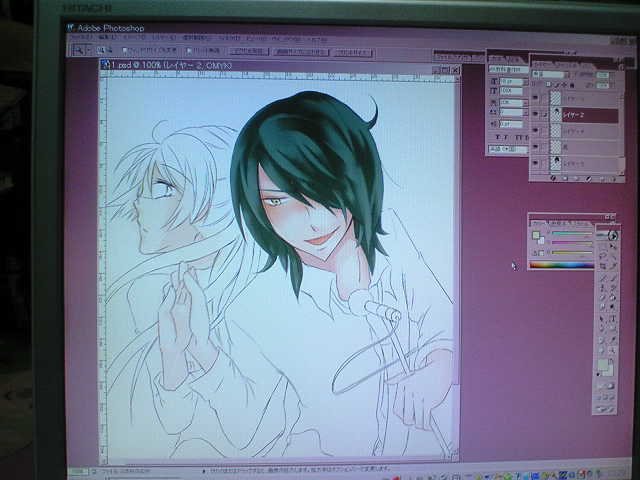Click the foreground color swatch in the toolbox
The width and height of the screenshot is (640, 480).
pyautogui.click(x=603, y=364)
